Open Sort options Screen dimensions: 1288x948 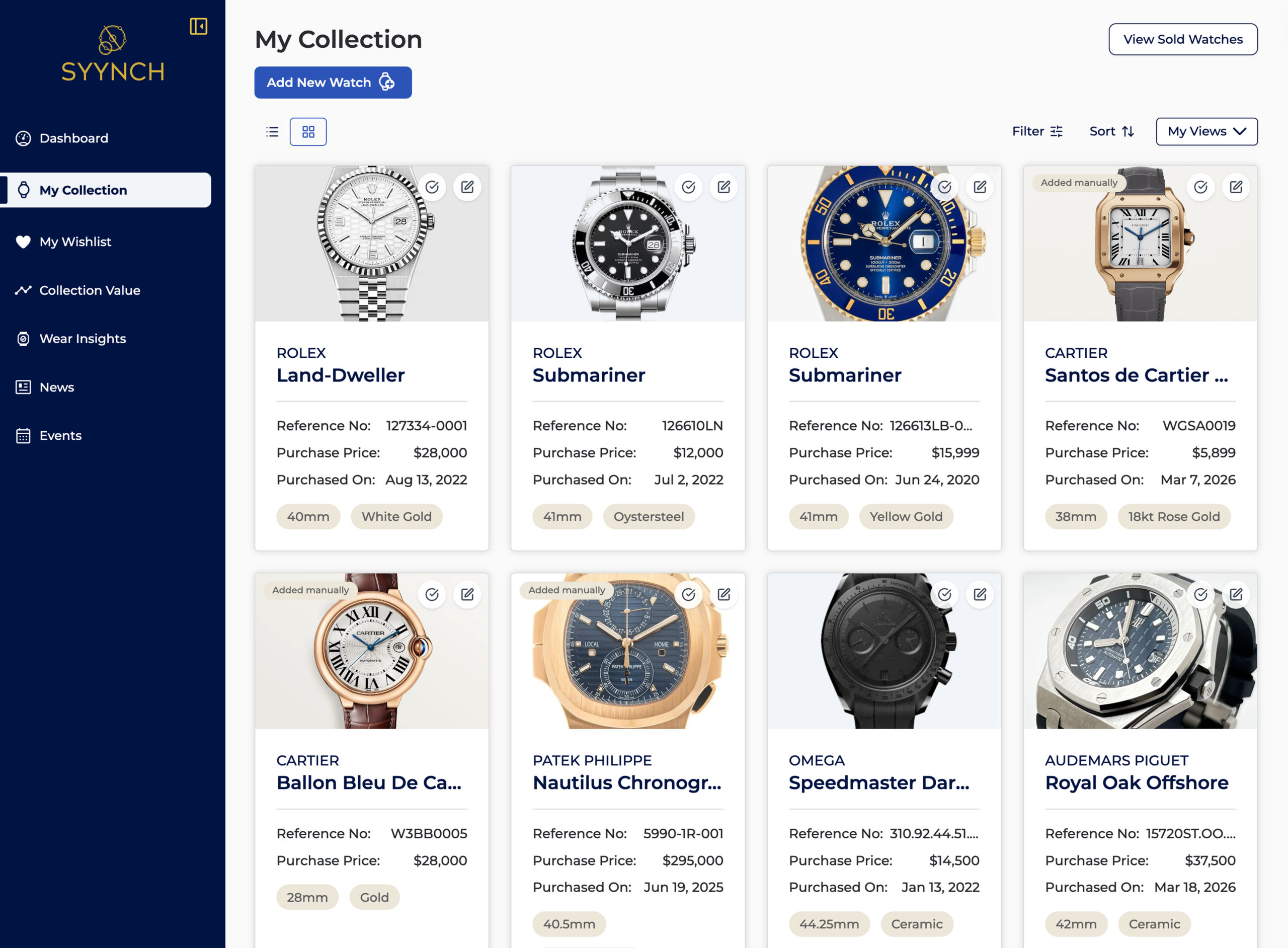[x=1111, y=131]
